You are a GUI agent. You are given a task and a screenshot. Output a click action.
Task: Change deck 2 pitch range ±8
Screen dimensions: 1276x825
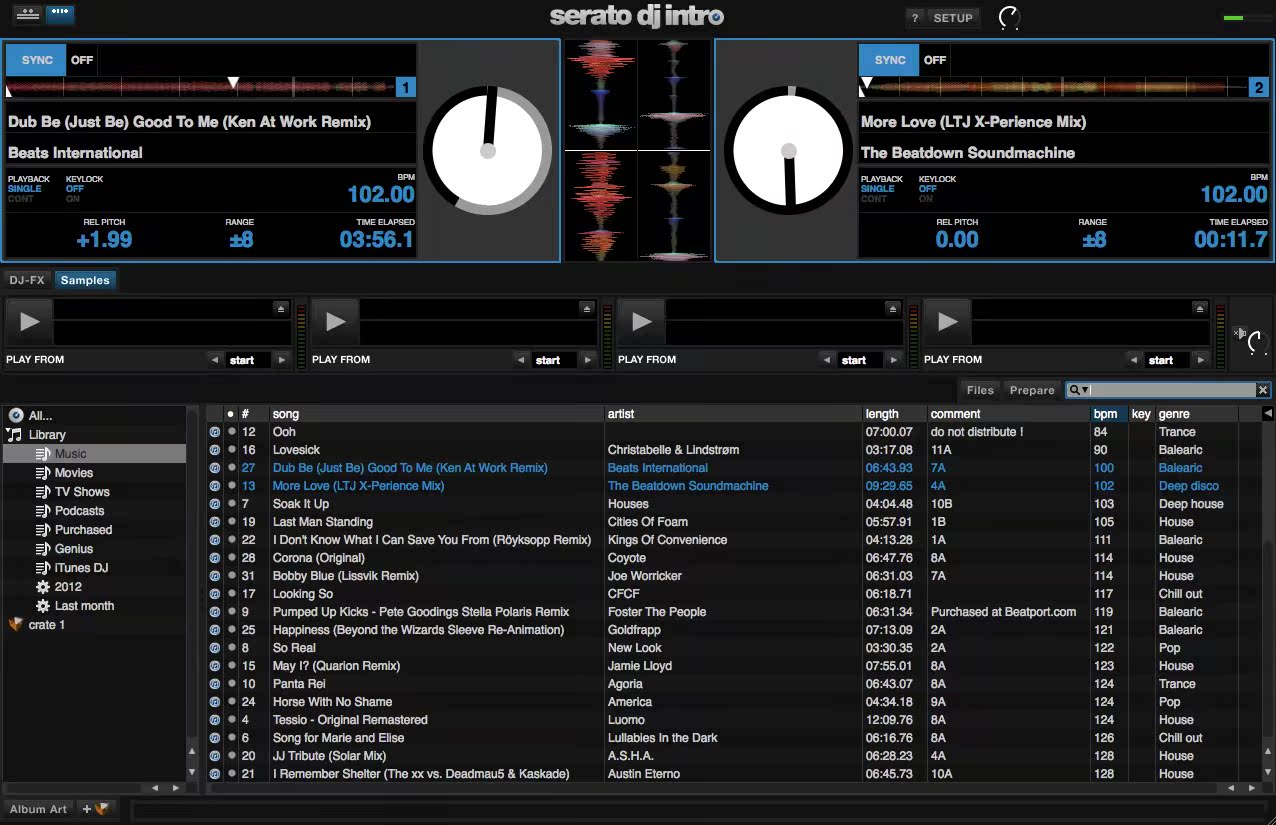click(x=1094, y=240)
